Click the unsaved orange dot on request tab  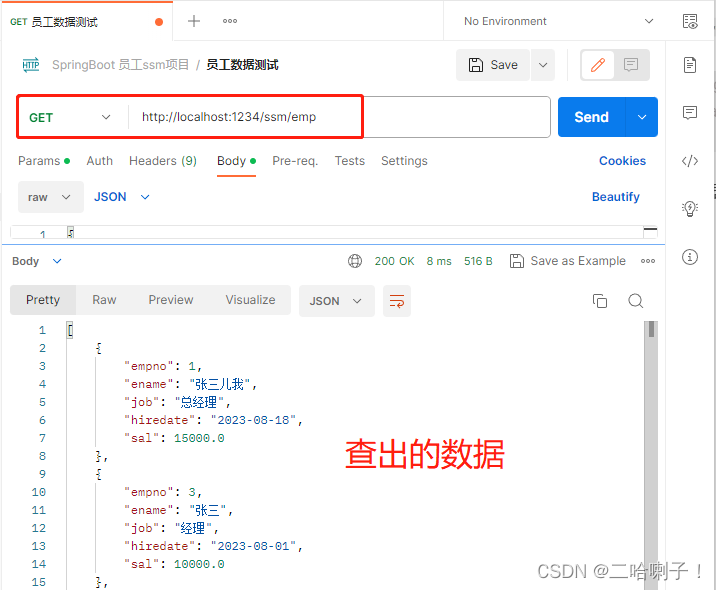pos(159,22)
